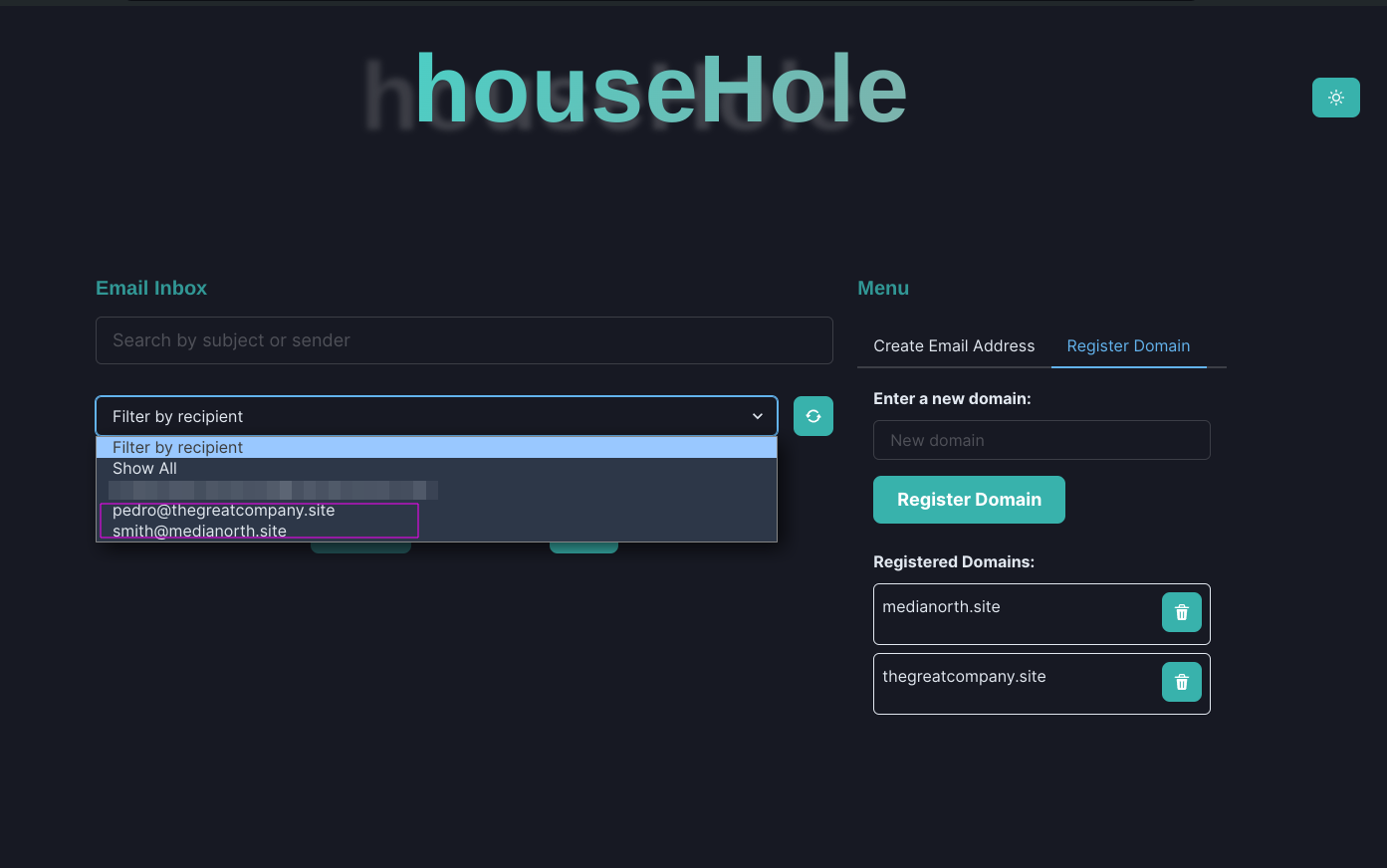
Task: Refresh the email inbox
Action: point(812,416)
